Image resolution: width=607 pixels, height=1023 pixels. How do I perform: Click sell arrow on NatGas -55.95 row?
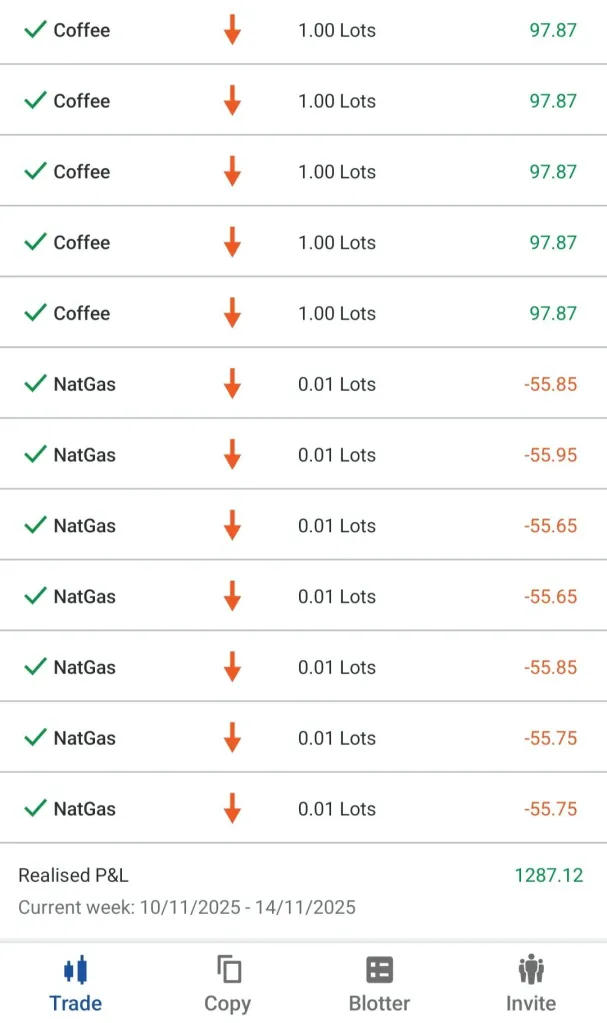coord(232,455)
